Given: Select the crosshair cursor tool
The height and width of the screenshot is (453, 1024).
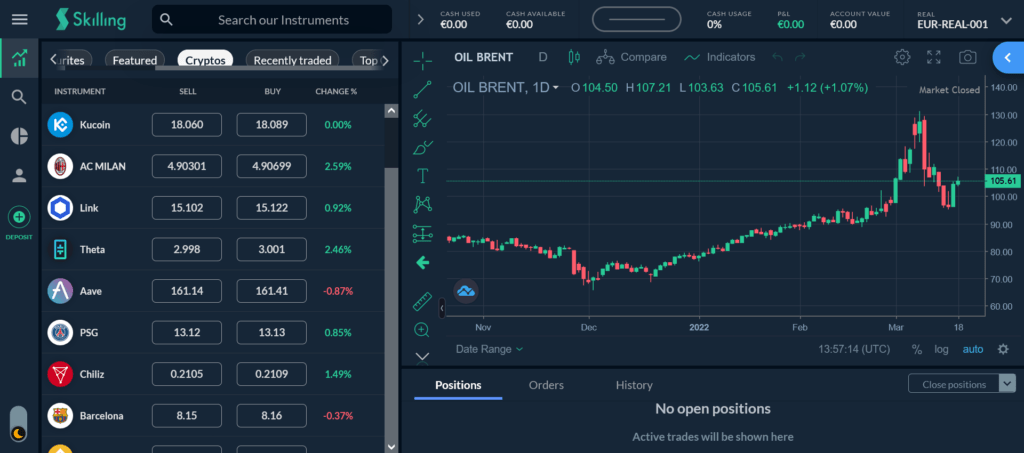Looking at the screenshot, I should point(423,61).
